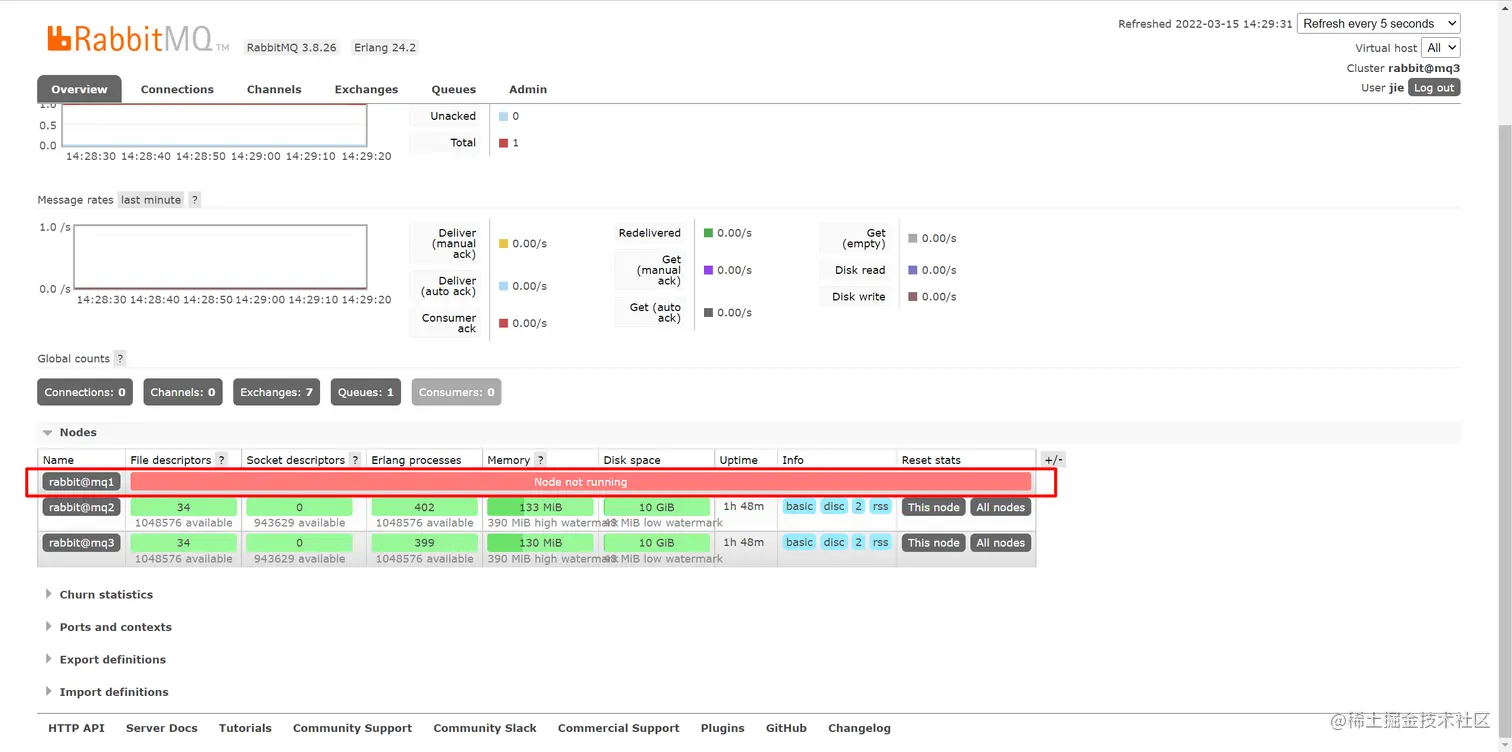Click the RabbitMQ logo
The width and height of the screenshot is (1512, 752).
pos(138,39)
